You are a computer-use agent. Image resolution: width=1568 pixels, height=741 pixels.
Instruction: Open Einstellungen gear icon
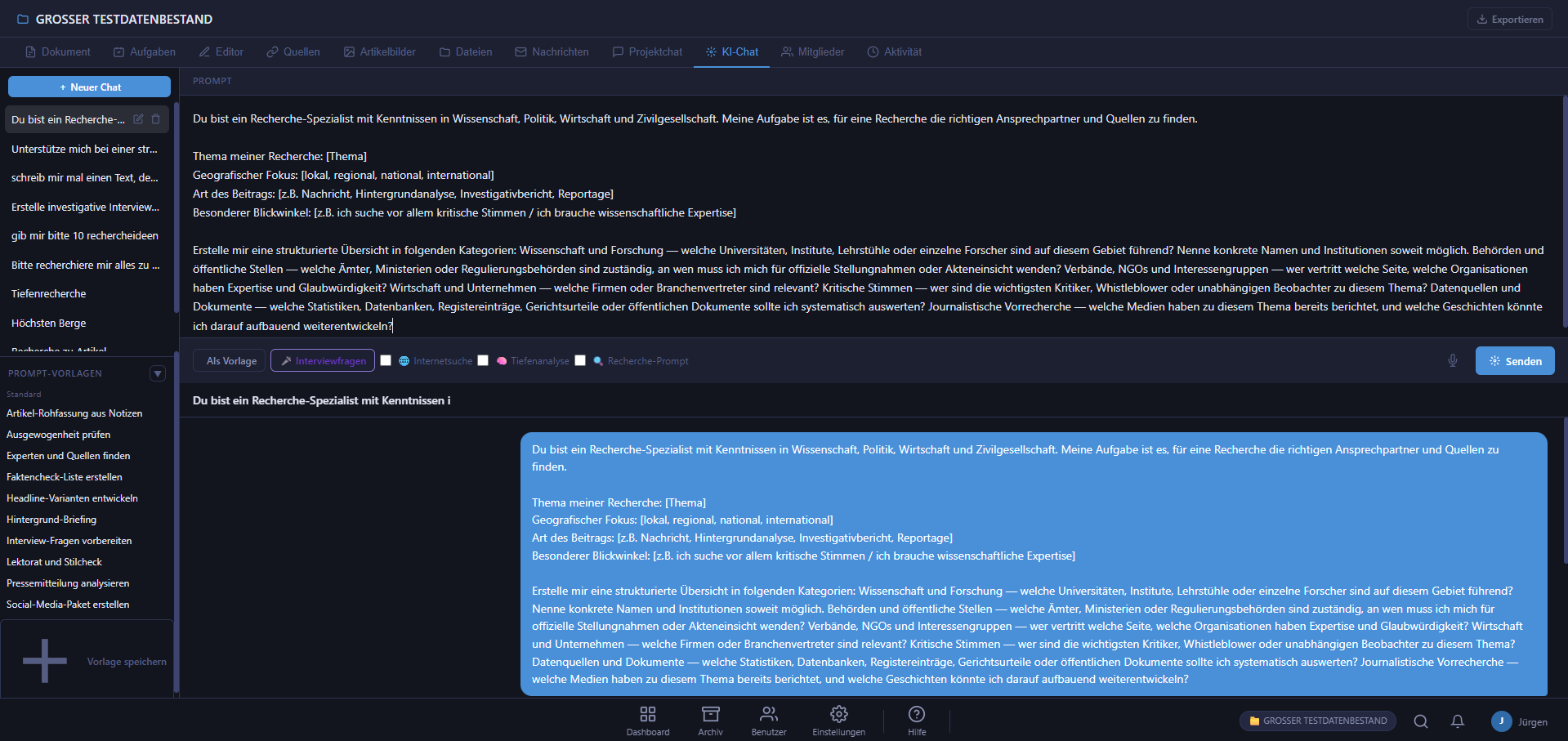click(838, 720)
